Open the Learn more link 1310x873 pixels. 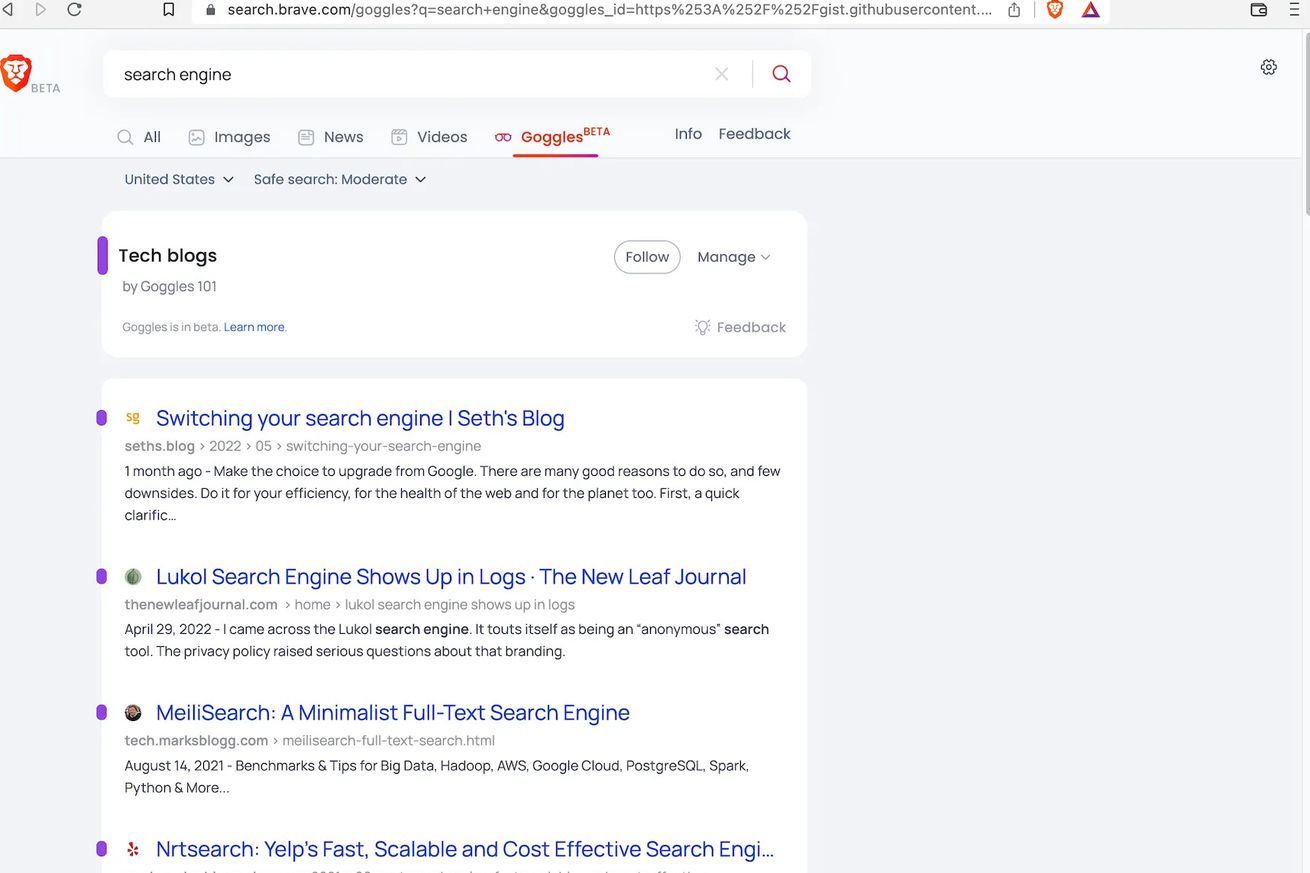click(x=254, y=327)
